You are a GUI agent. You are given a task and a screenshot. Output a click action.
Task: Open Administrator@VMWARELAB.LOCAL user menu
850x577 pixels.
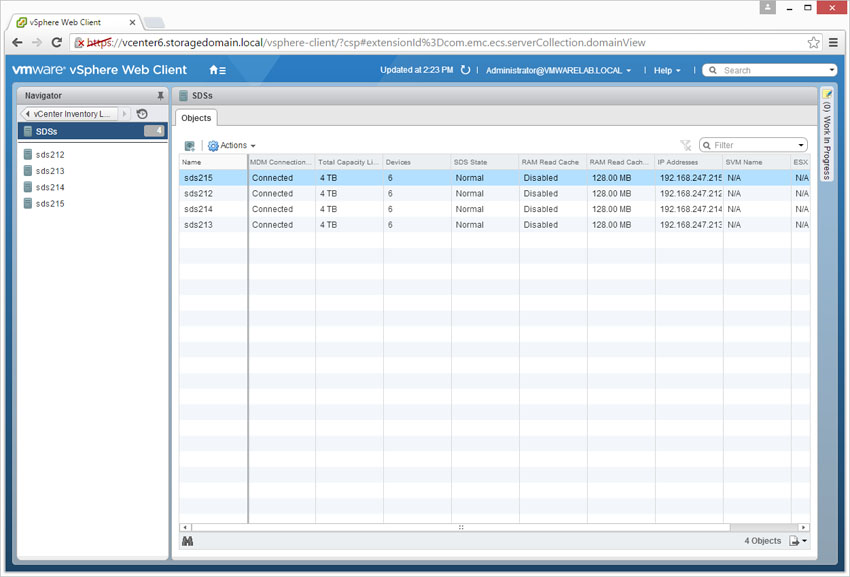coord(558,70)
